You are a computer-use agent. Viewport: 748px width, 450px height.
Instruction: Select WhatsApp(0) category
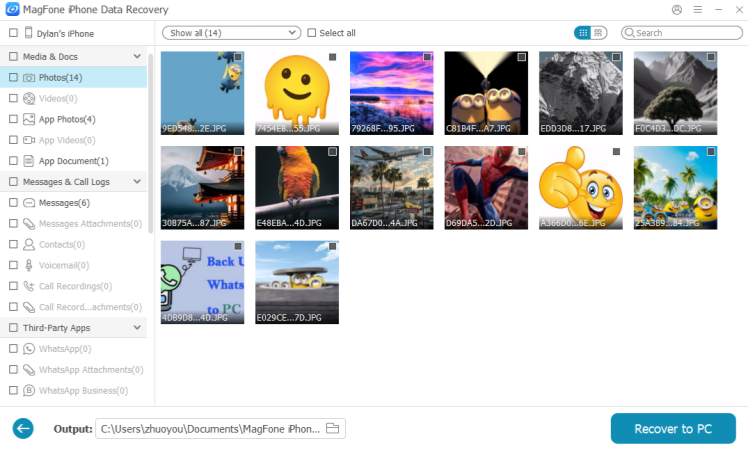point(73,349)
